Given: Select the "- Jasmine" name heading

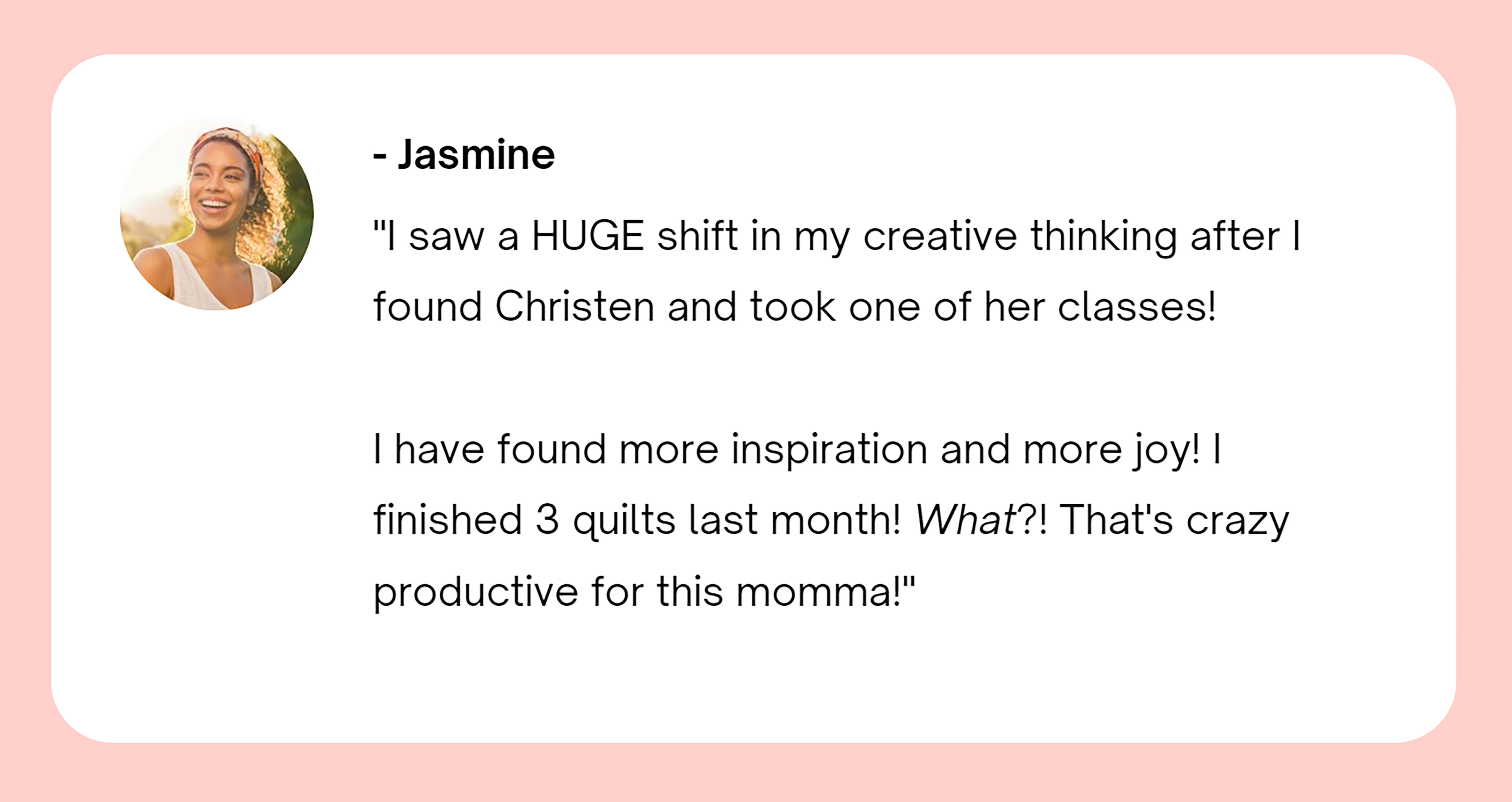Looking at the screenshot, I should click(464, 154).
